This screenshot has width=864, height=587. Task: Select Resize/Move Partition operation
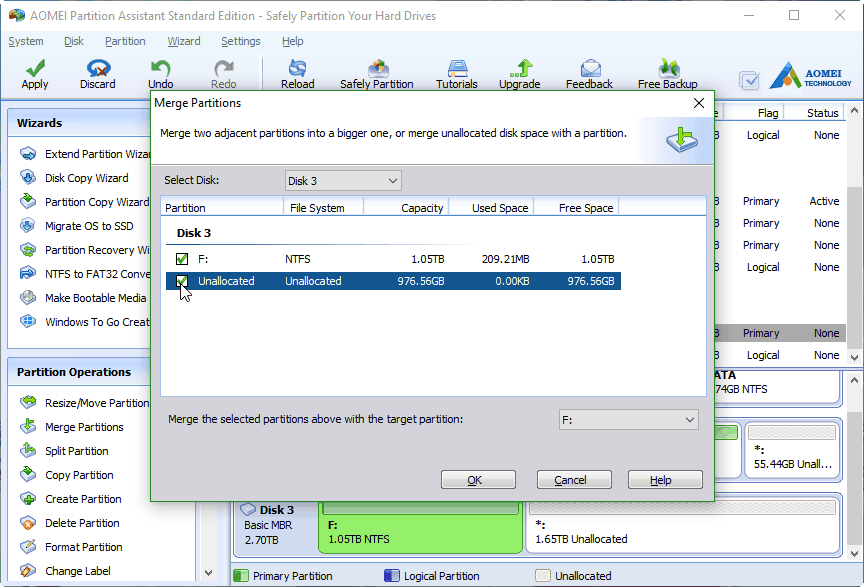85,403
